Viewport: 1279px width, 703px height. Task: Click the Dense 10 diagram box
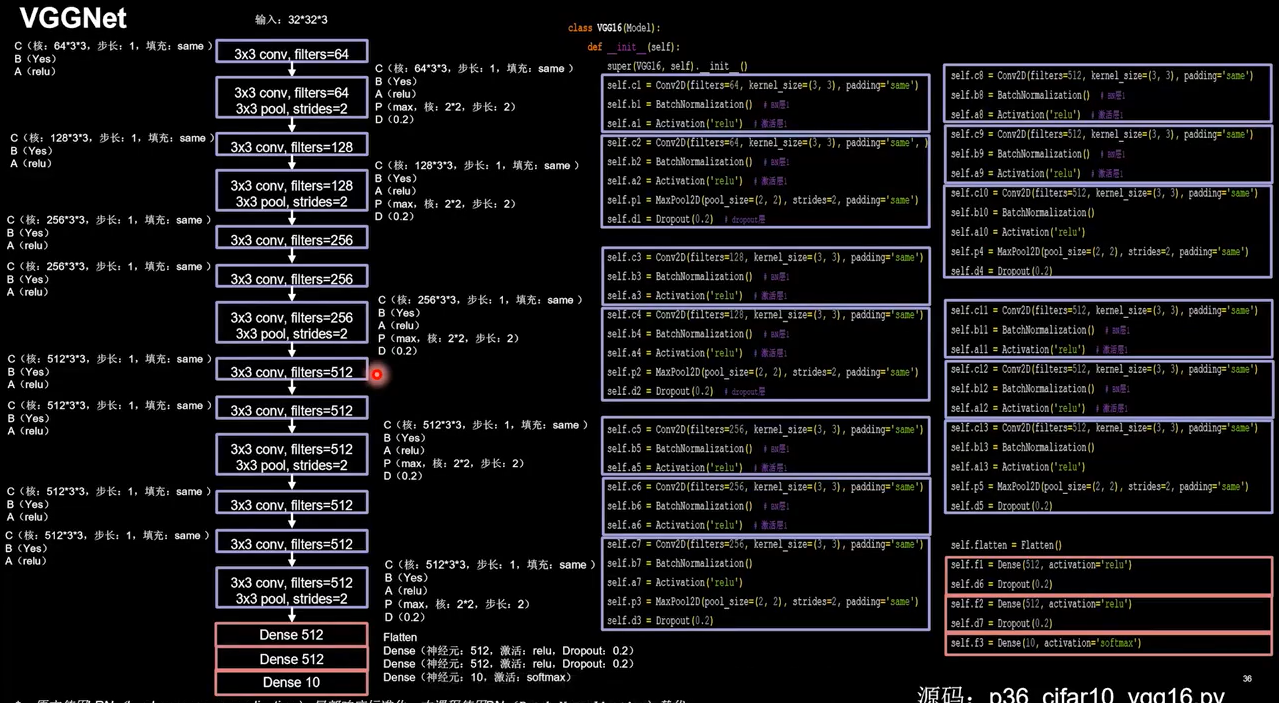click(x=292, y=683)
